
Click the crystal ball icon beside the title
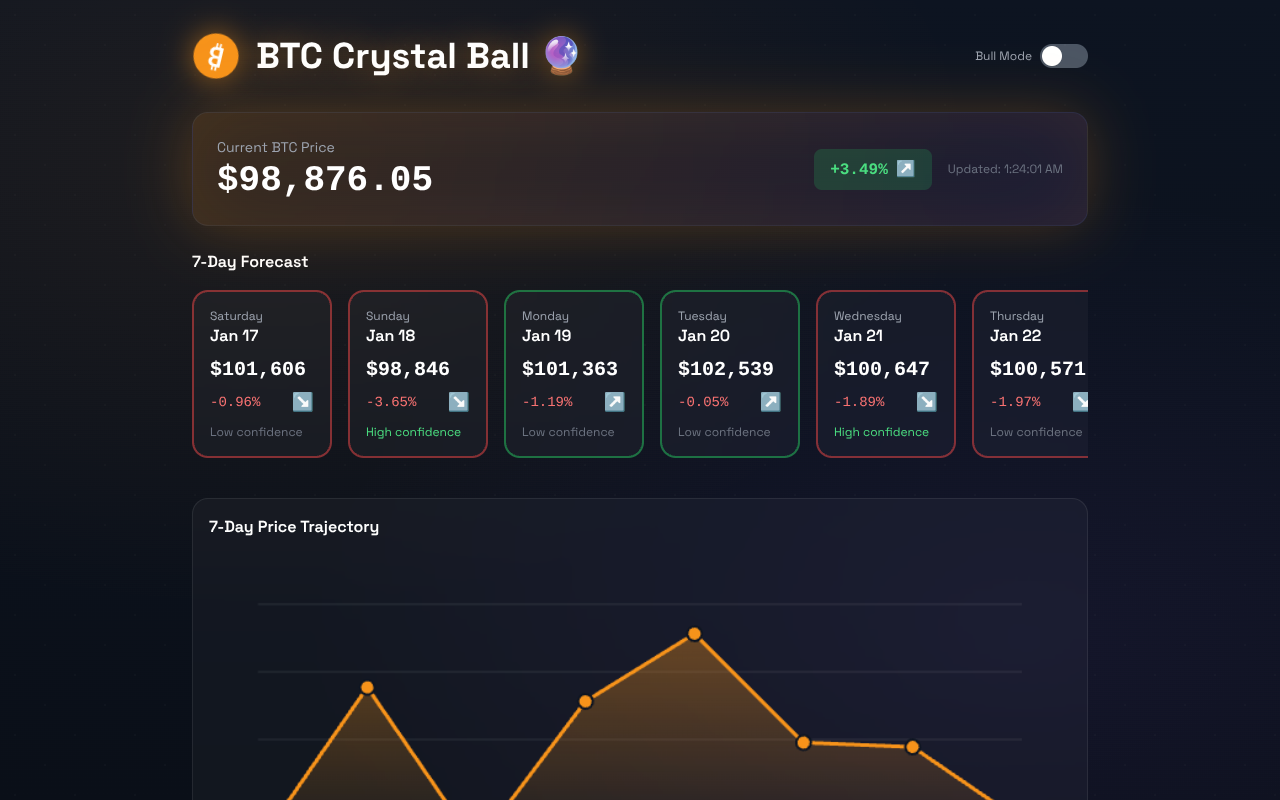[x=560, y=56]
